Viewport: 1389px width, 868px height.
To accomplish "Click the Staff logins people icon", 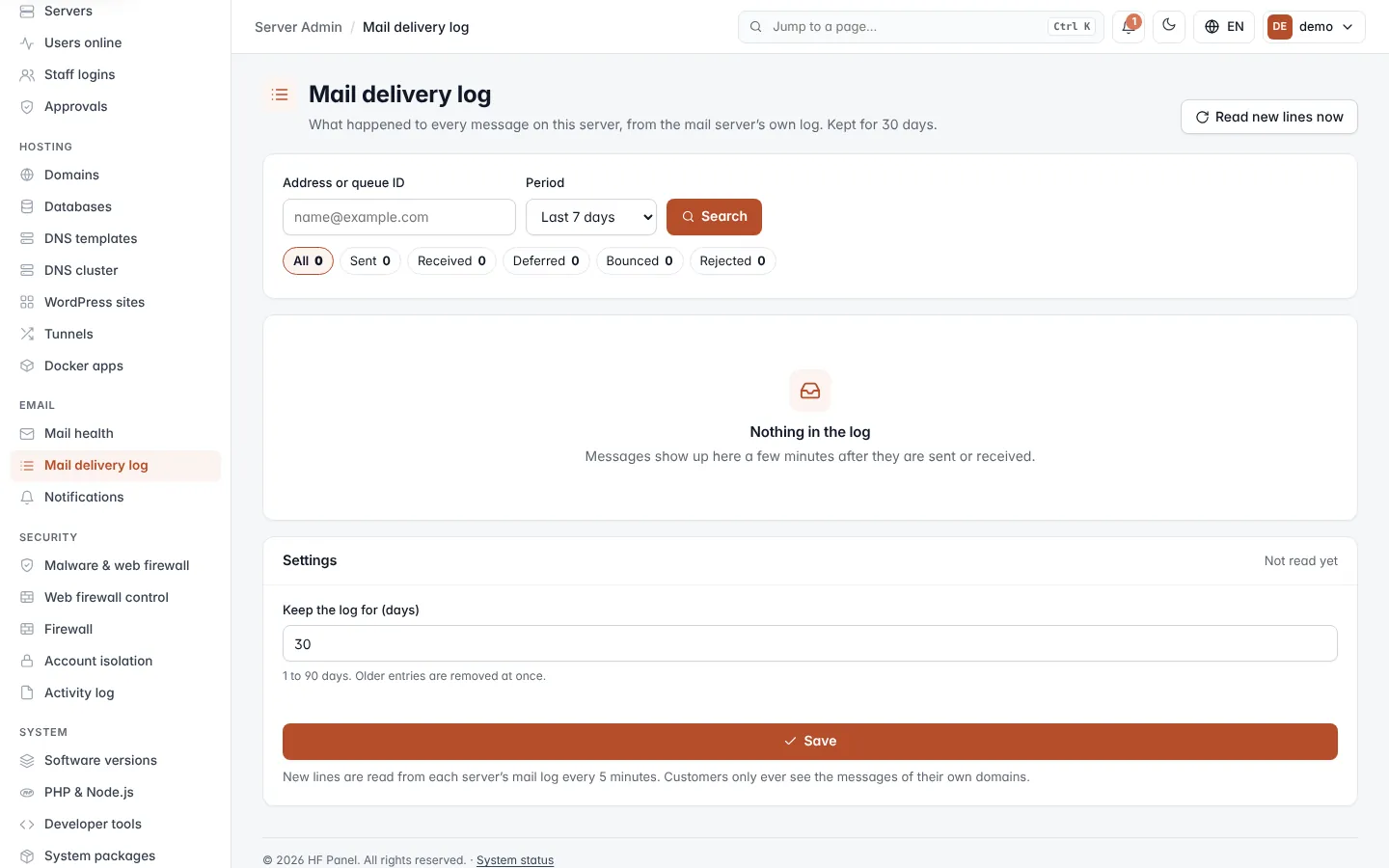I will click(27, 75).
